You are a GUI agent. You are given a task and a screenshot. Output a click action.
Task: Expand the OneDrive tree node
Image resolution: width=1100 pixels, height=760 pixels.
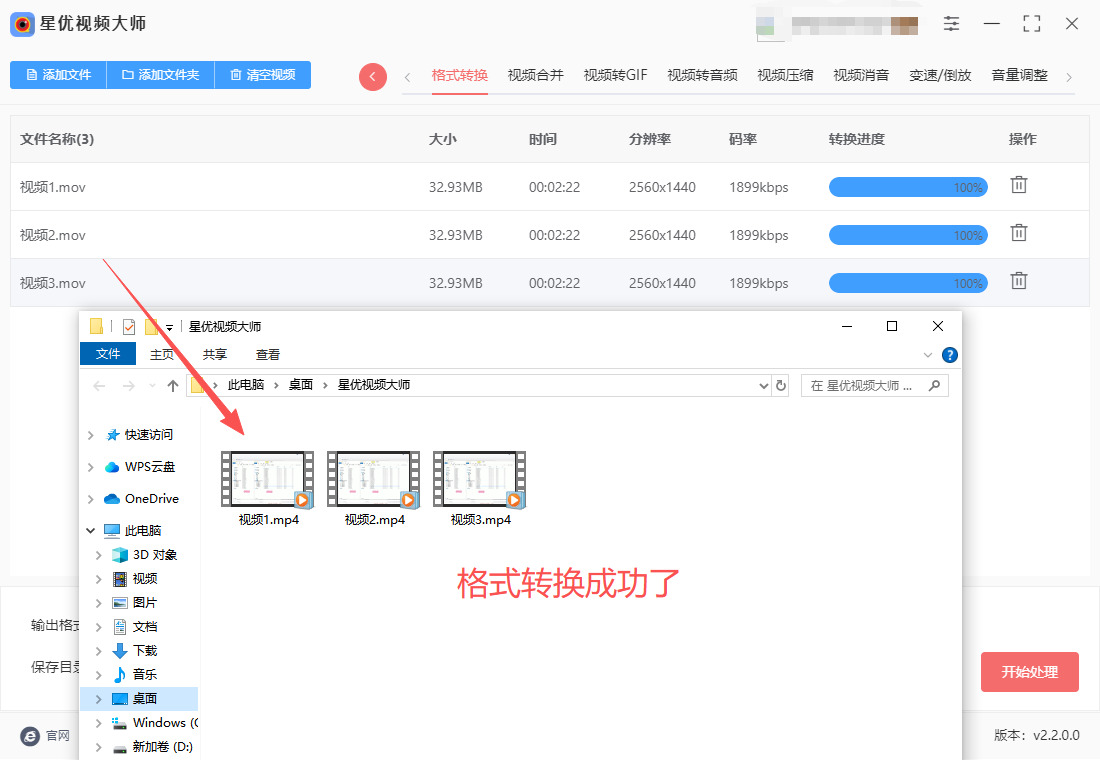click(91, 499)
